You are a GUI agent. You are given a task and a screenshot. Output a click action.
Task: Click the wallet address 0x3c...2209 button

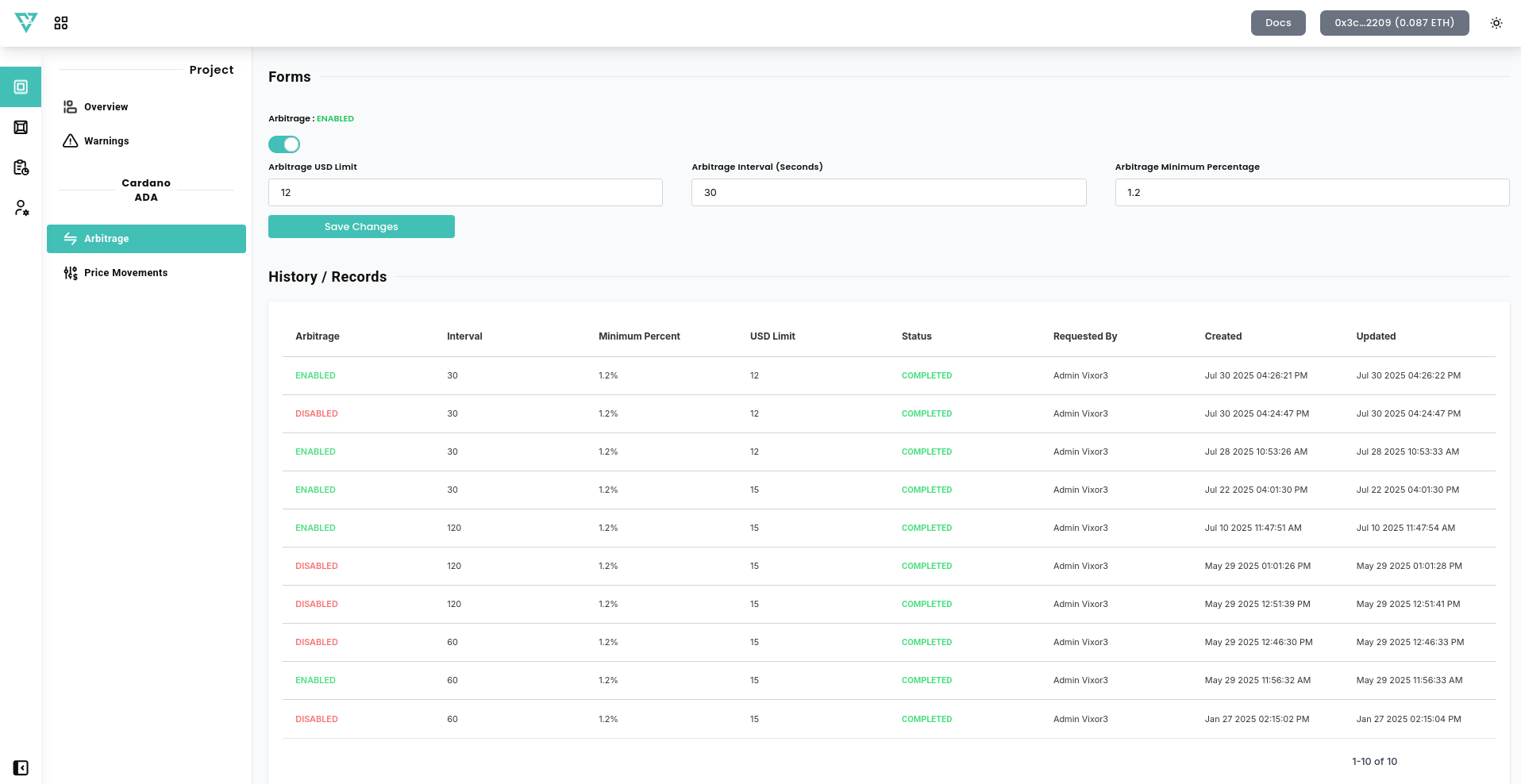[1394, 23]
